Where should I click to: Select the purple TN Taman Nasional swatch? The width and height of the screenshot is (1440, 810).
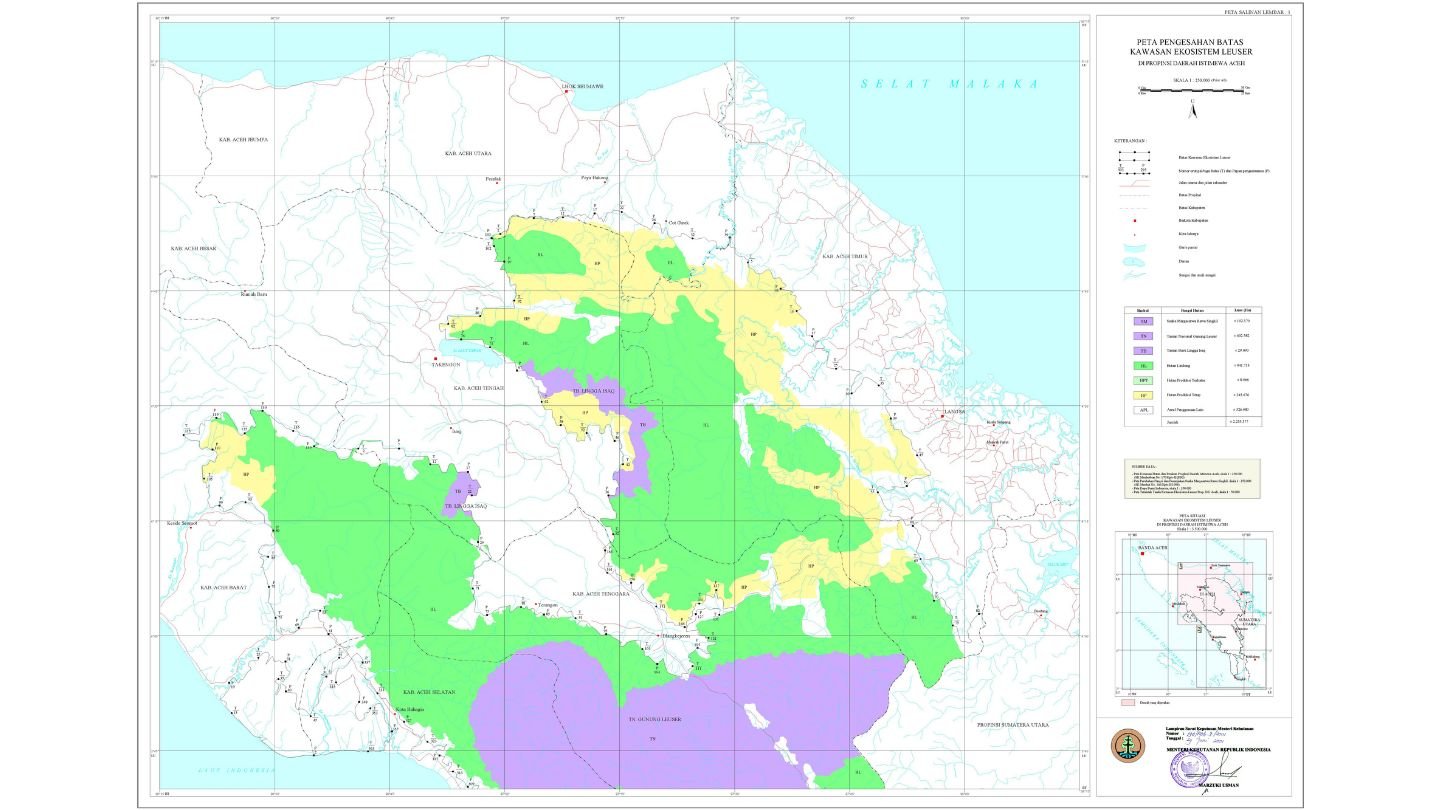coord(1143,336)
